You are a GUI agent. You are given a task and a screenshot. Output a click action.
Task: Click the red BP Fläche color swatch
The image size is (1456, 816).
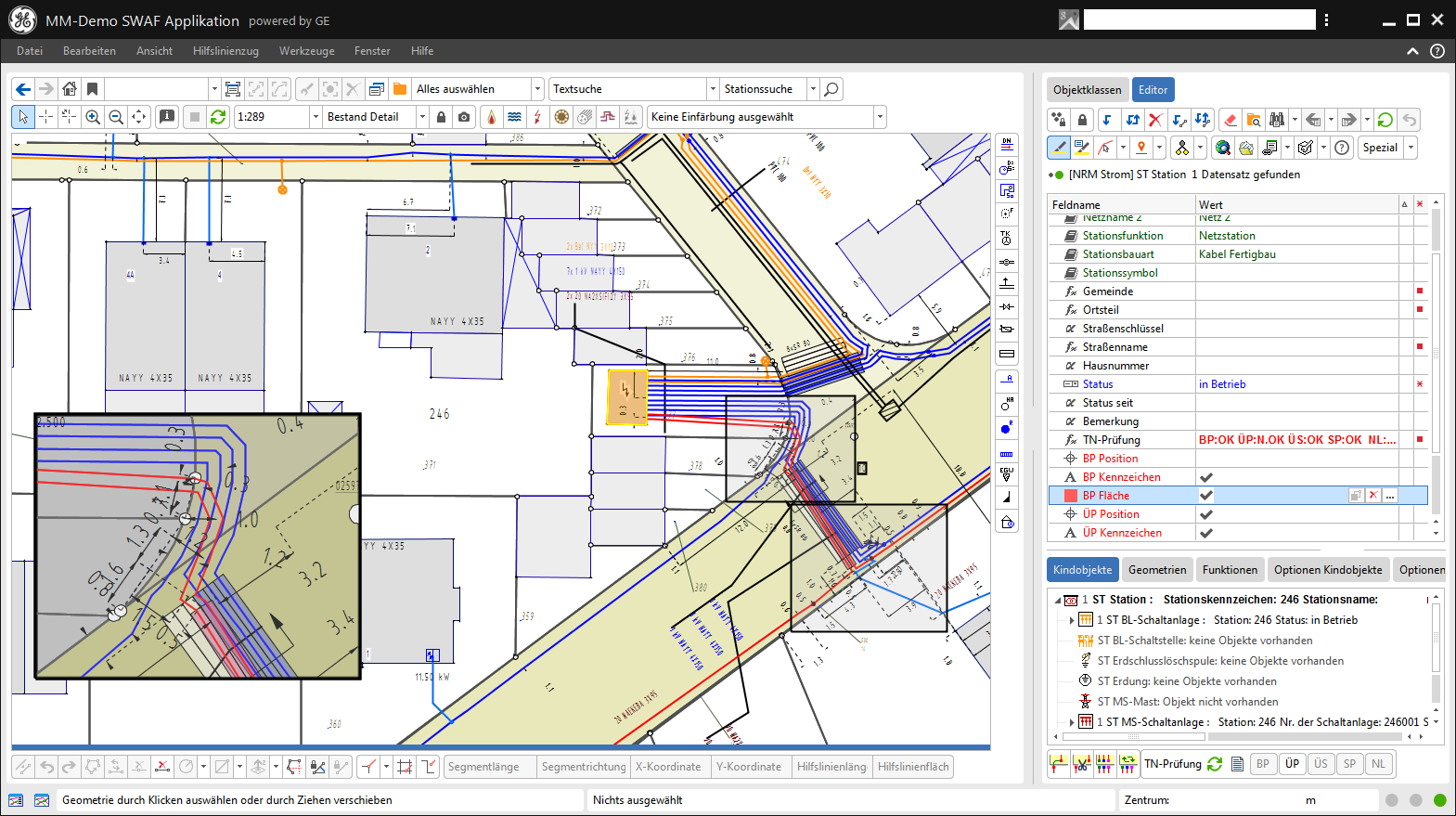pyautogui.click(x=1071, y=496)
